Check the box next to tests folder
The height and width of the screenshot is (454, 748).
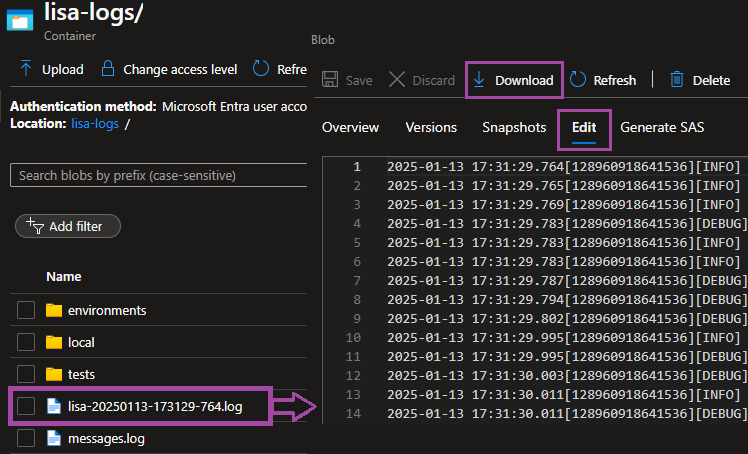tap(26, 374)
